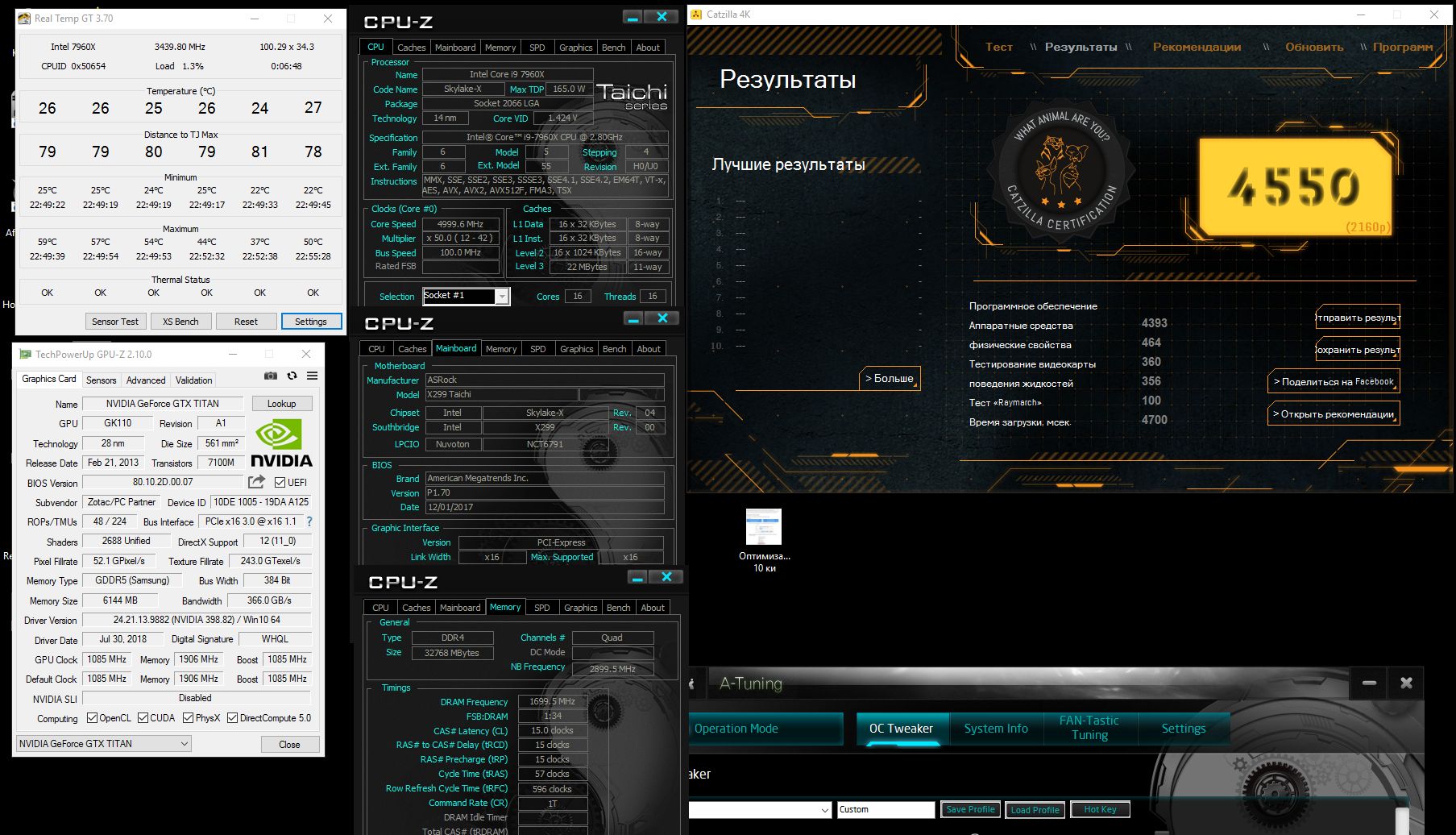This screenshot has height=835, width=1456.
Task: Open the GPU-Z hamburger menu
Action: click(x=312, y=376)
